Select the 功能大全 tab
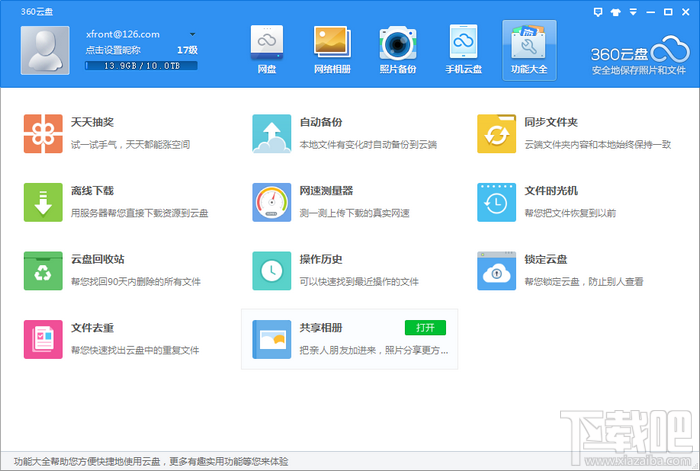This screenshot has width=700, height=471. 529,50
